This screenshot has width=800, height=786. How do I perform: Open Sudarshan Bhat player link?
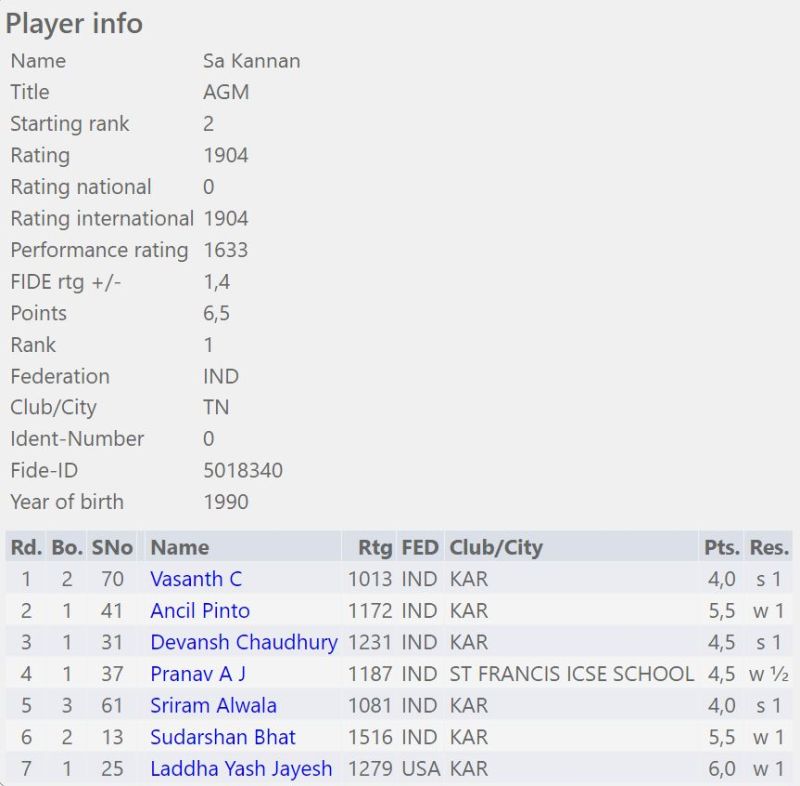pyautogui.click(x=223, y=738)
